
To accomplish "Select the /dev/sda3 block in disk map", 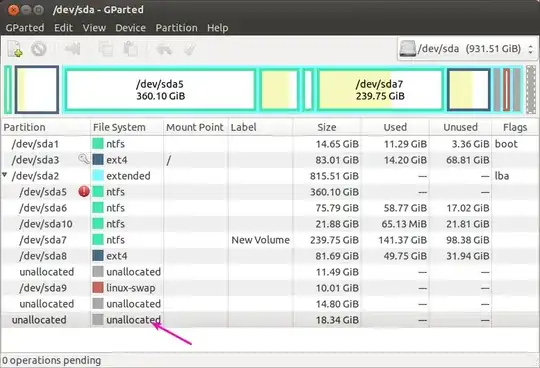I will click(x=37, y=90).
